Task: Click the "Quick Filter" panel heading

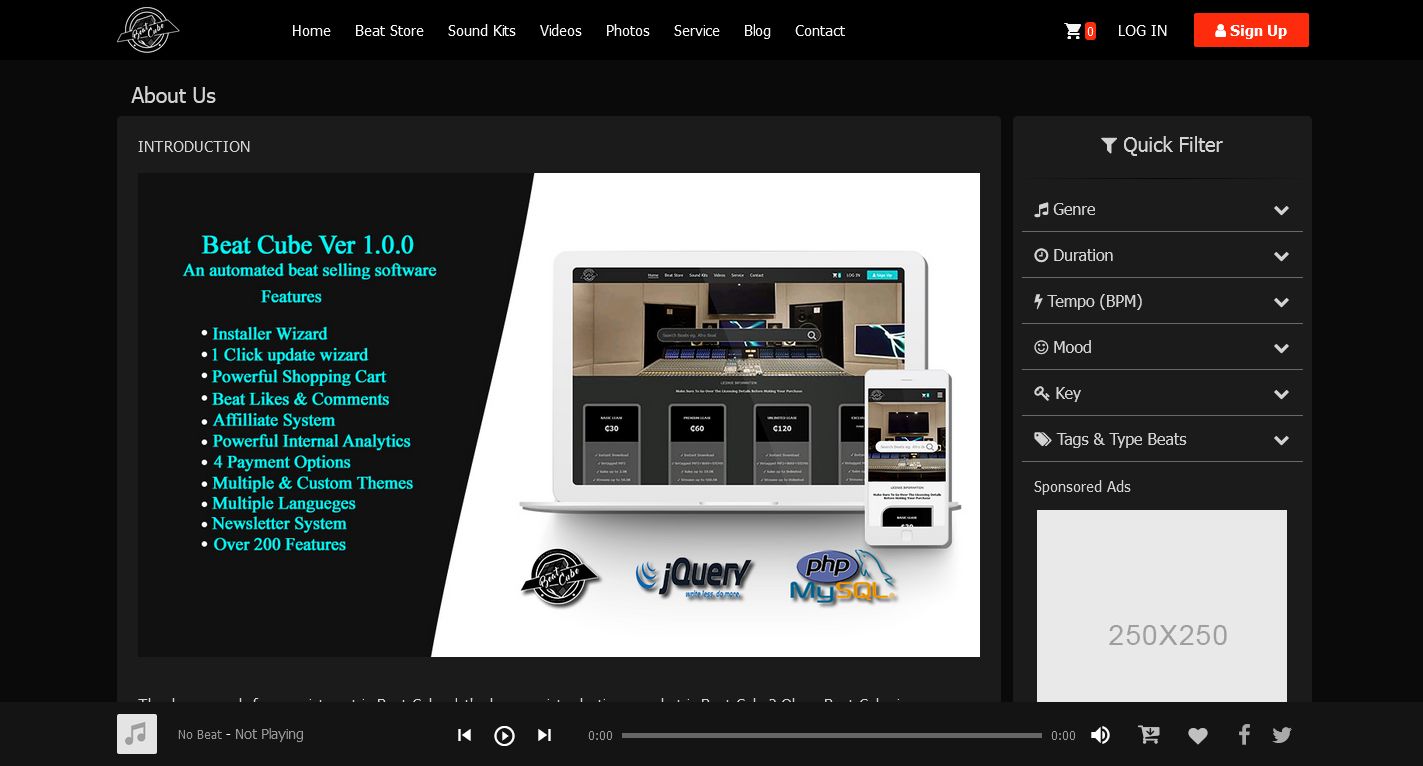Action: [1162, 145]
